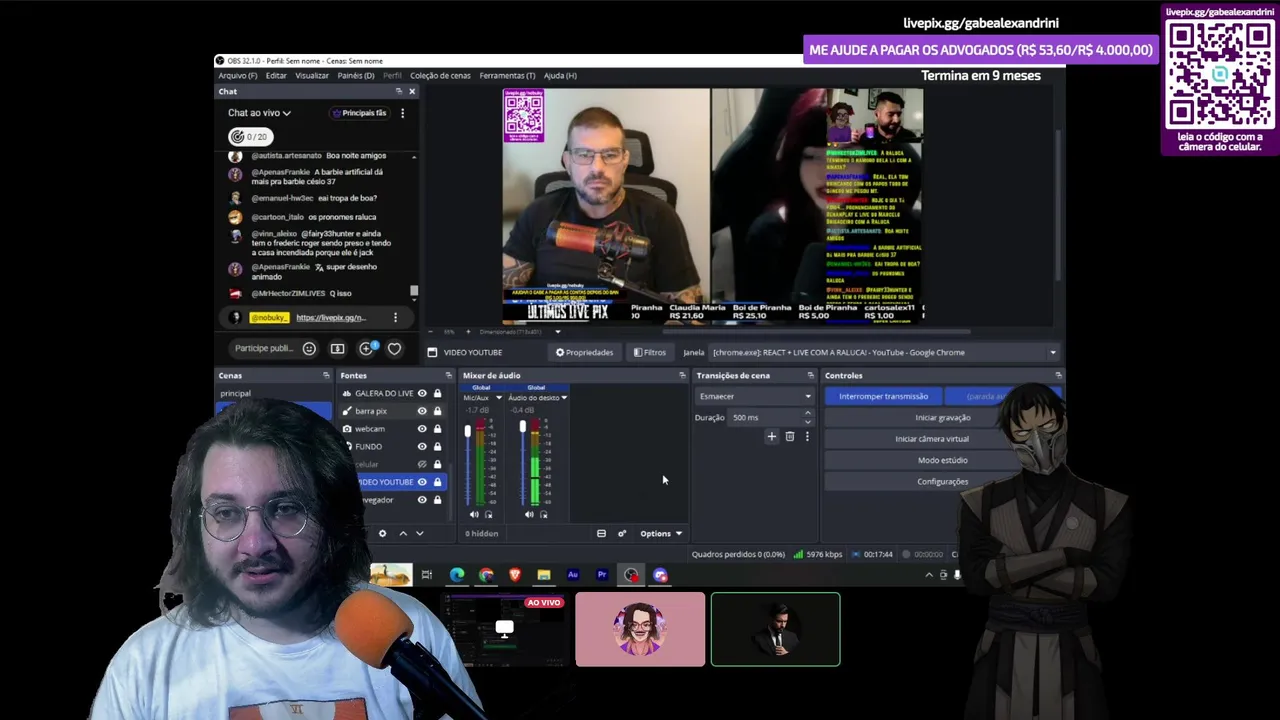Open the Visualizar menu
The height and width of the screenshot is (720, 1280).
click(x=312, y=75)
